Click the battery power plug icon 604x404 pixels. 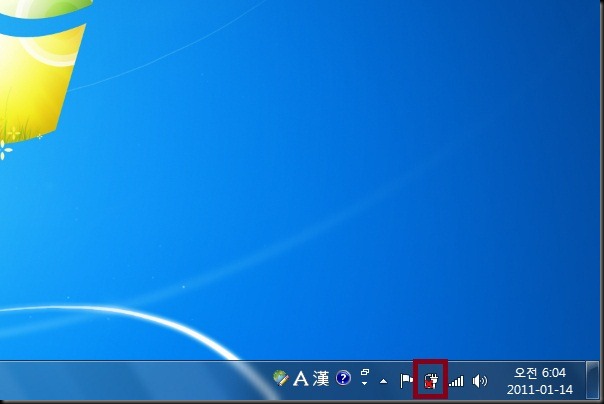[x=431, y=381]
